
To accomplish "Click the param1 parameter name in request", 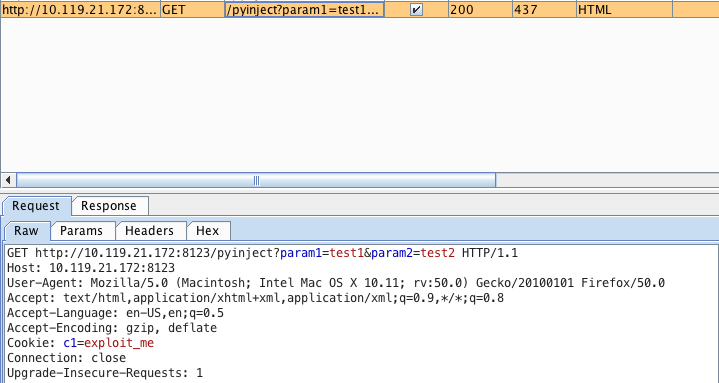I will click(301, 253).
